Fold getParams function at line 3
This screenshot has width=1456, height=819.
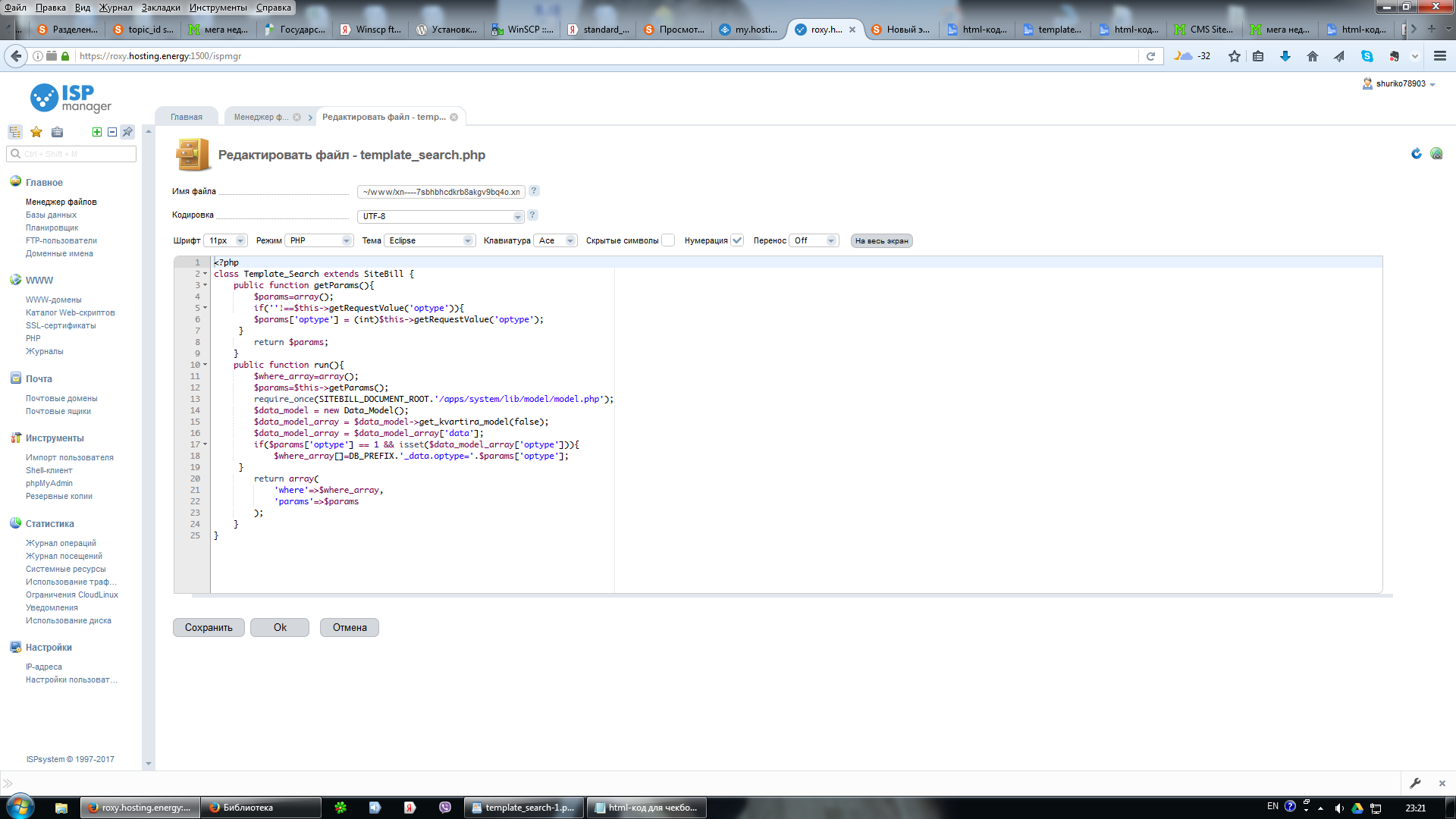pos(206,285)
